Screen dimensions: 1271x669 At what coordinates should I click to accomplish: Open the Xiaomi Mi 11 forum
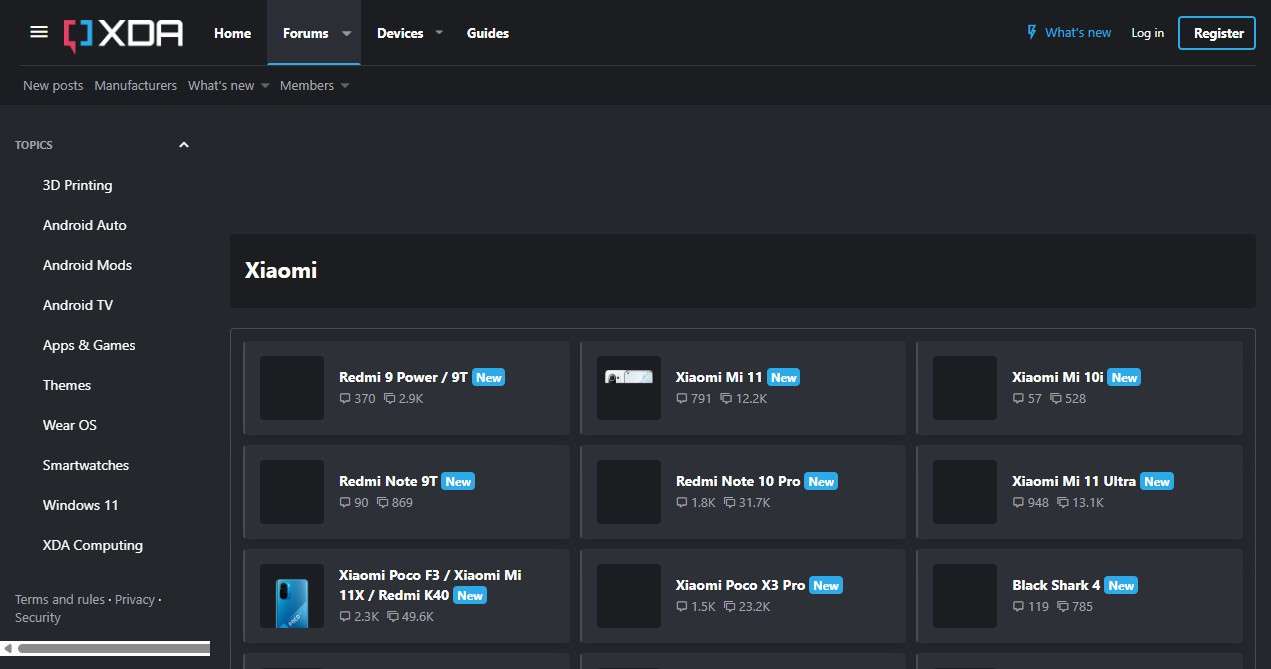coord(719,377)
